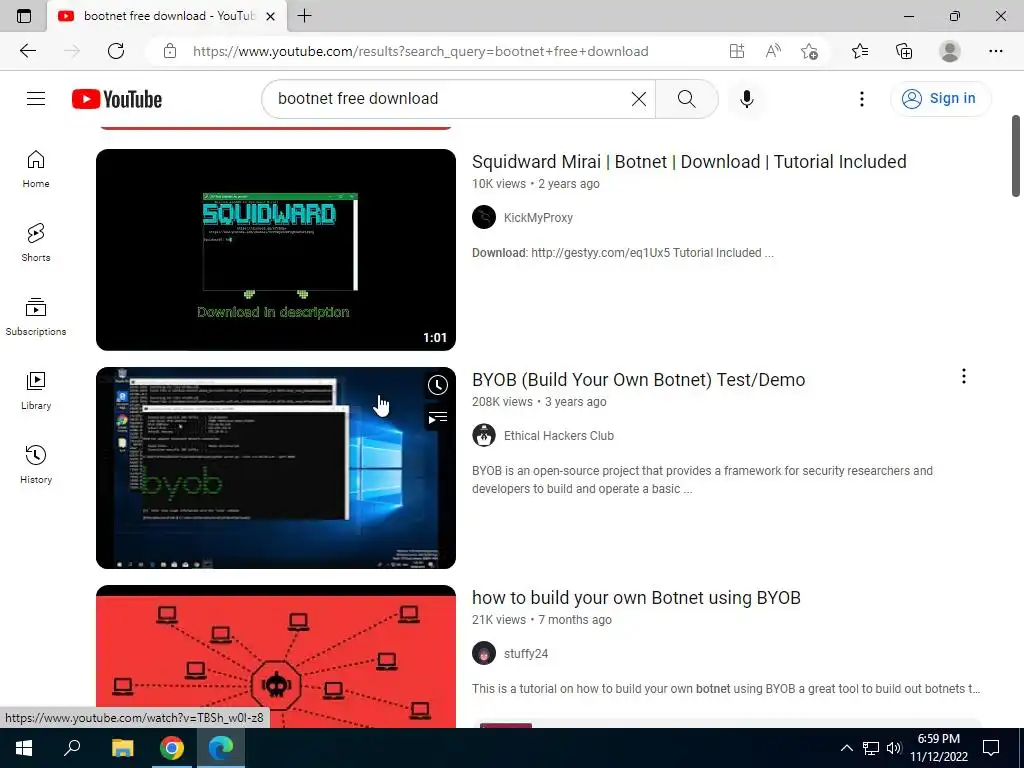1024x768 pixels.
Task: Visit the KickMyProxy channel name
Action: point(538,217)
